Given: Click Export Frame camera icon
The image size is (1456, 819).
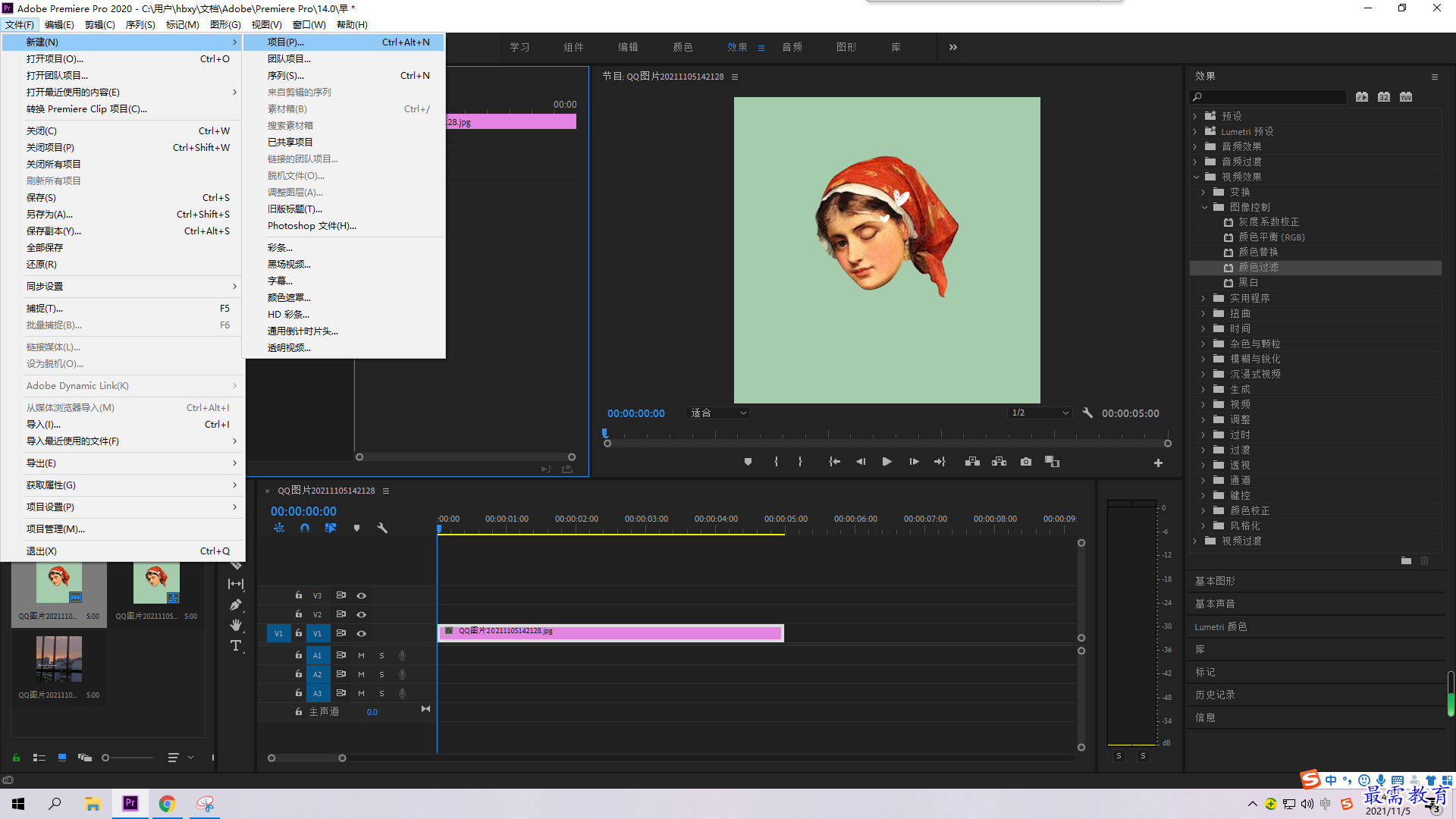Looking at the screenshot, I should point(1026,462).
